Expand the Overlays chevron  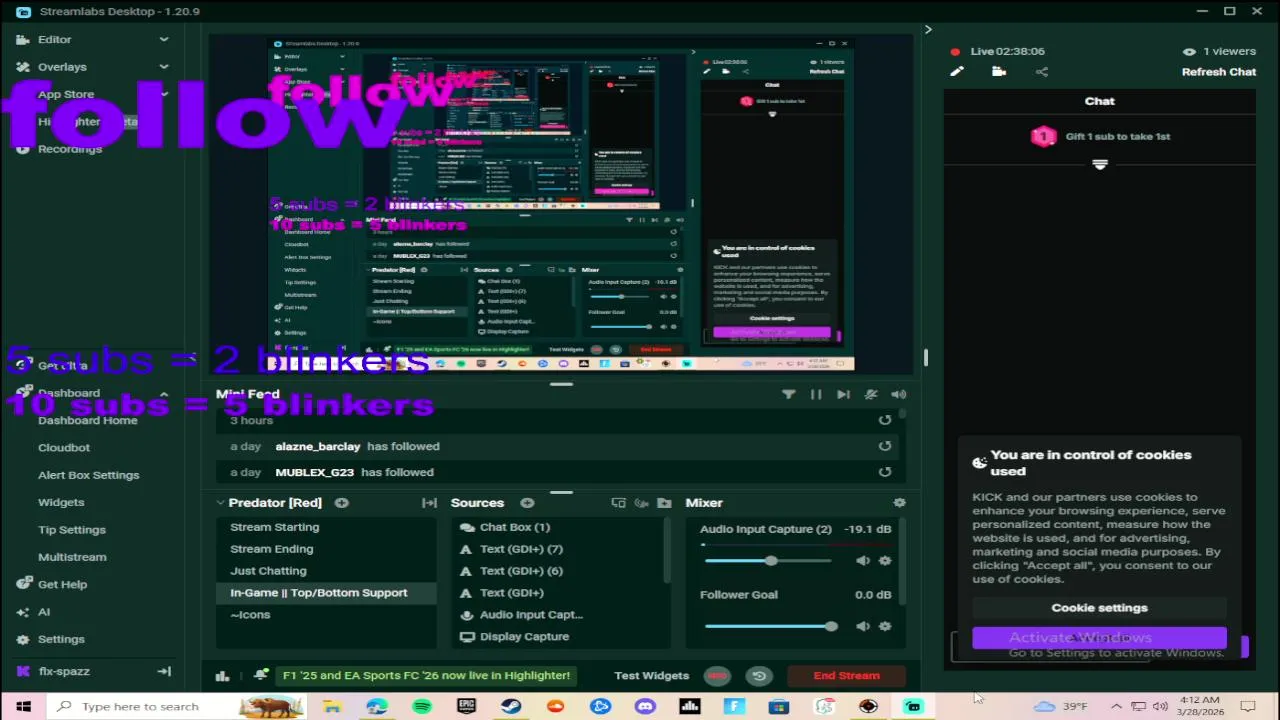click(x=164, y=67)
